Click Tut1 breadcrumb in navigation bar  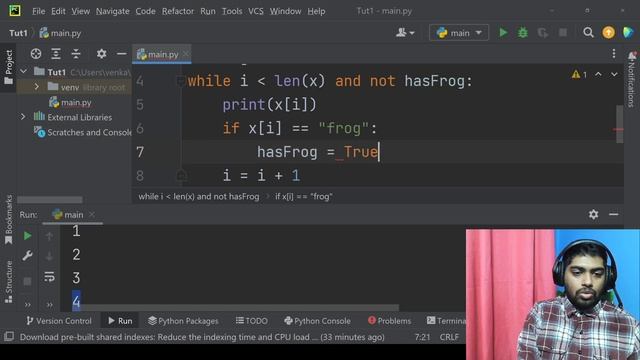[x=18, y=33]
